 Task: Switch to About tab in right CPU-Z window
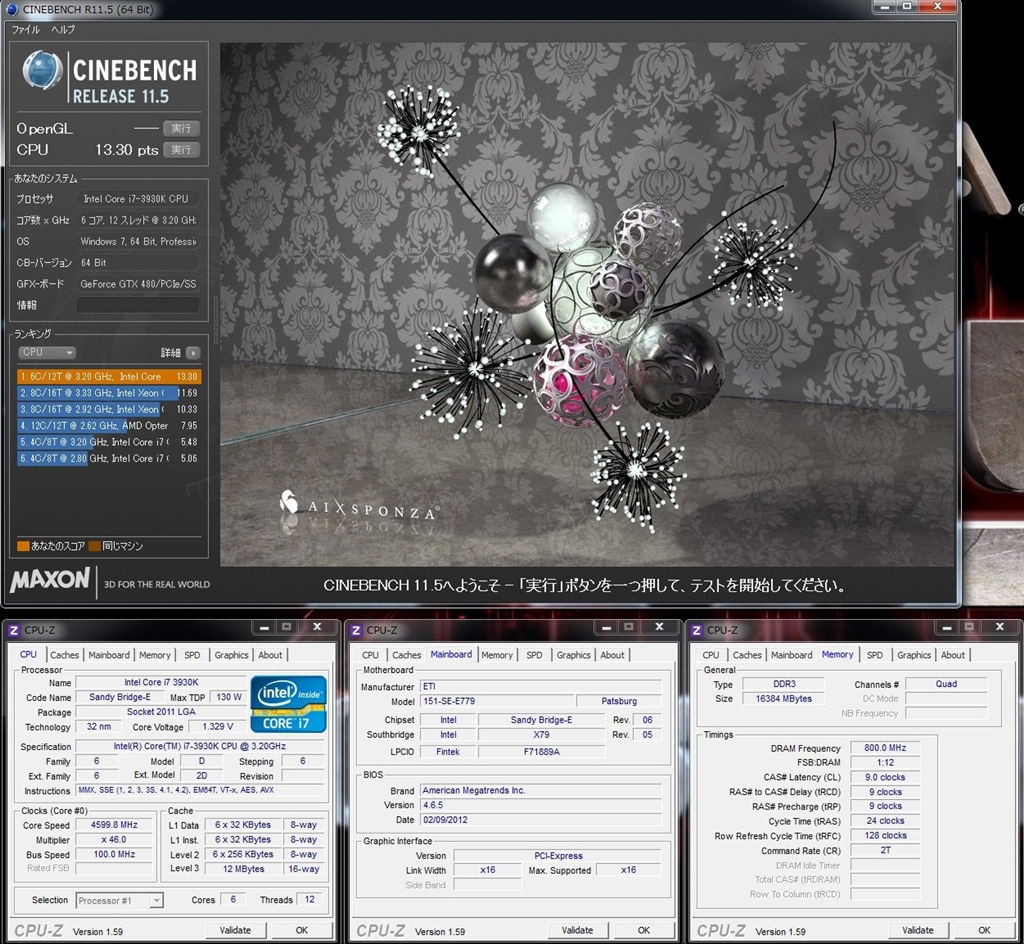tap(953, 655)
